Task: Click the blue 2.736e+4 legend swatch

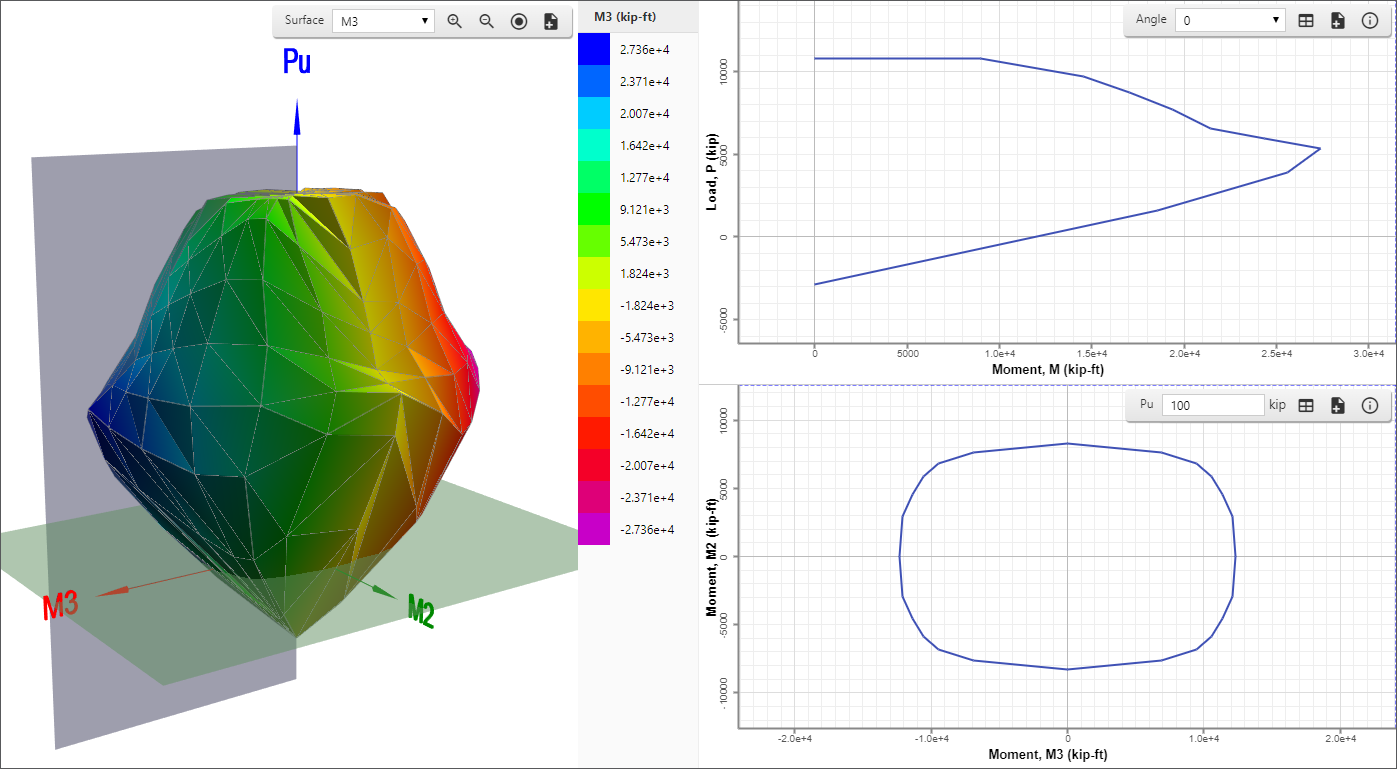Action: pos(593,49)
